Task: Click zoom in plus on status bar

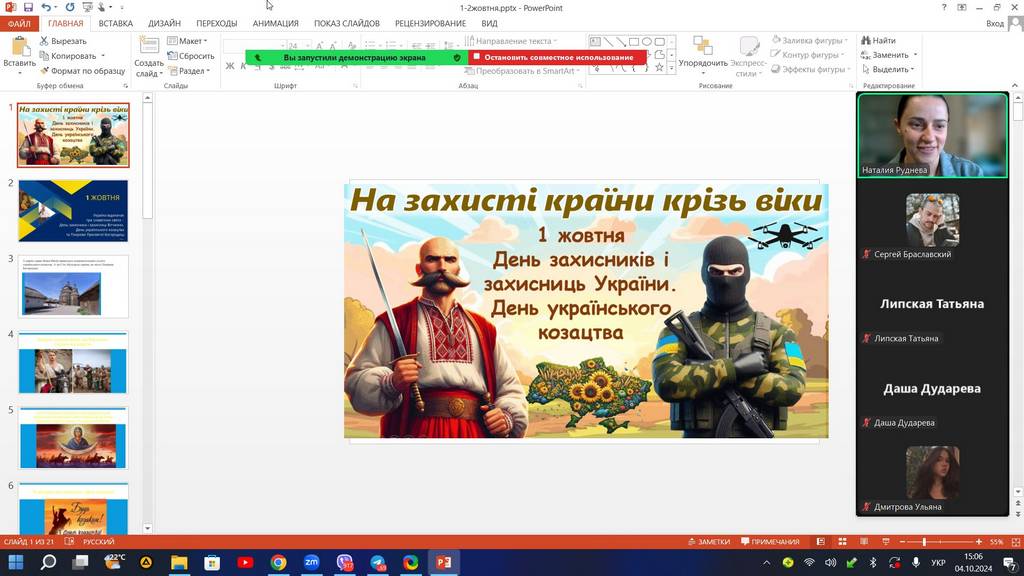Action: pos(979,541)
